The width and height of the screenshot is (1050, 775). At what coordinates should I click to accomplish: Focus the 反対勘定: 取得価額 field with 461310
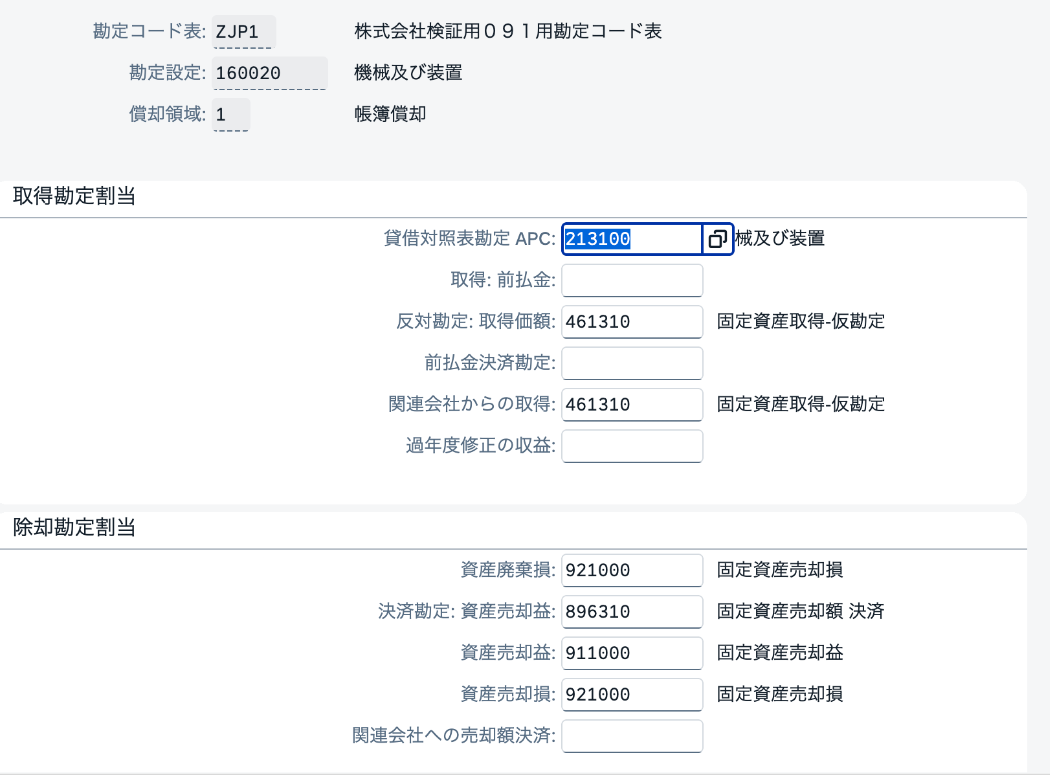click(x=632, y=322)
